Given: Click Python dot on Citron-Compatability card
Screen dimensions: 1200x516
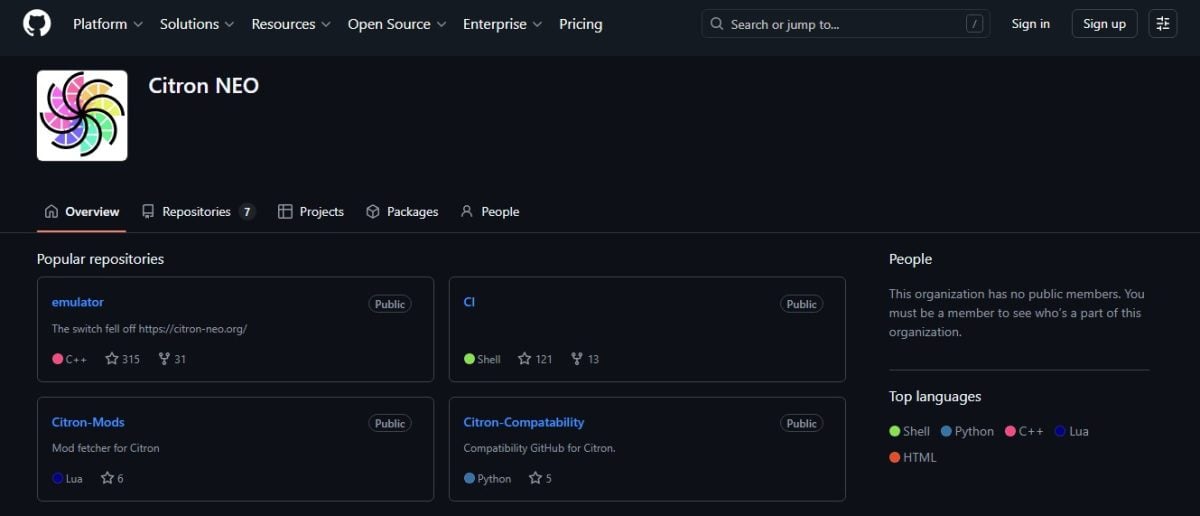Looking at the screenshot, I should (470, 479).
